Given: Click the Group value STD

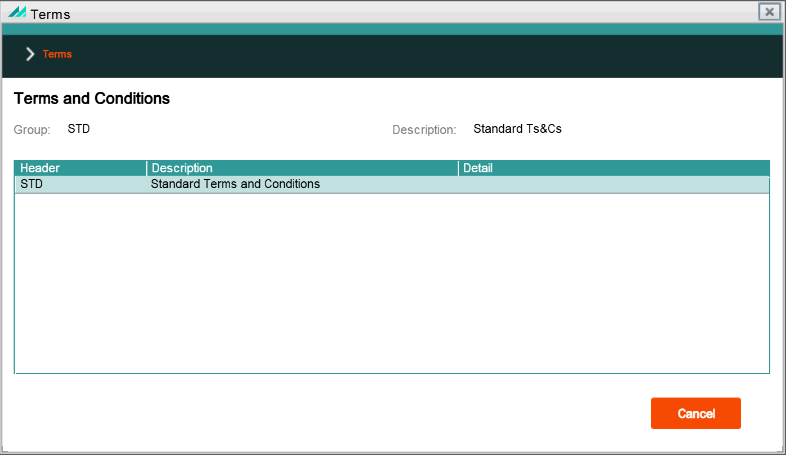Looking at the screenshot, I should pyautogui.click(x=79, y=129).
